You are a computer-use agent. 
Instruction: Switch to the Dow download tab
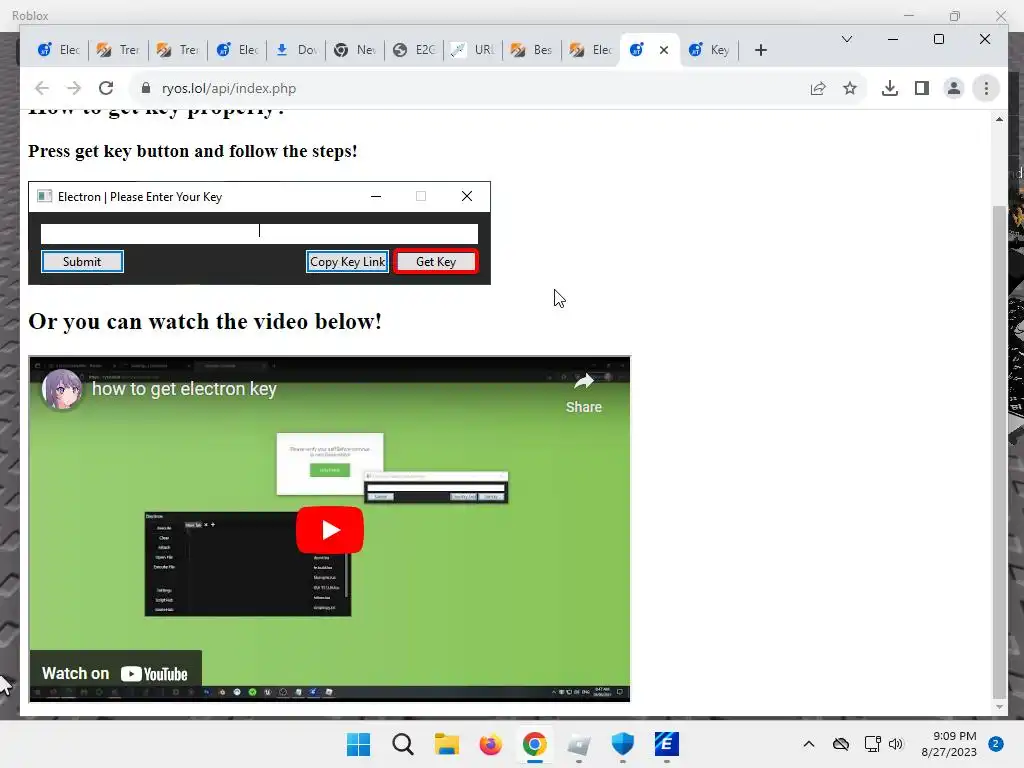296,50
